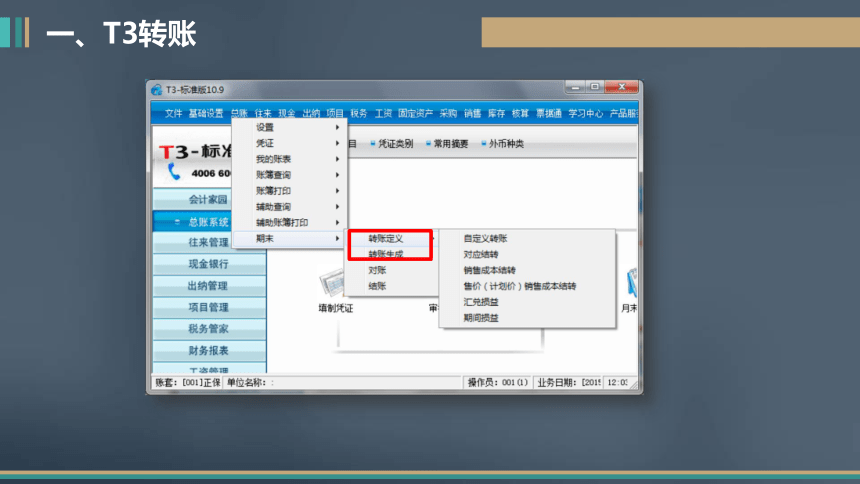Expand the 账簿打印 submenu arrow
The height and width of the screenshot is (484, 860).
coord(337,191)
